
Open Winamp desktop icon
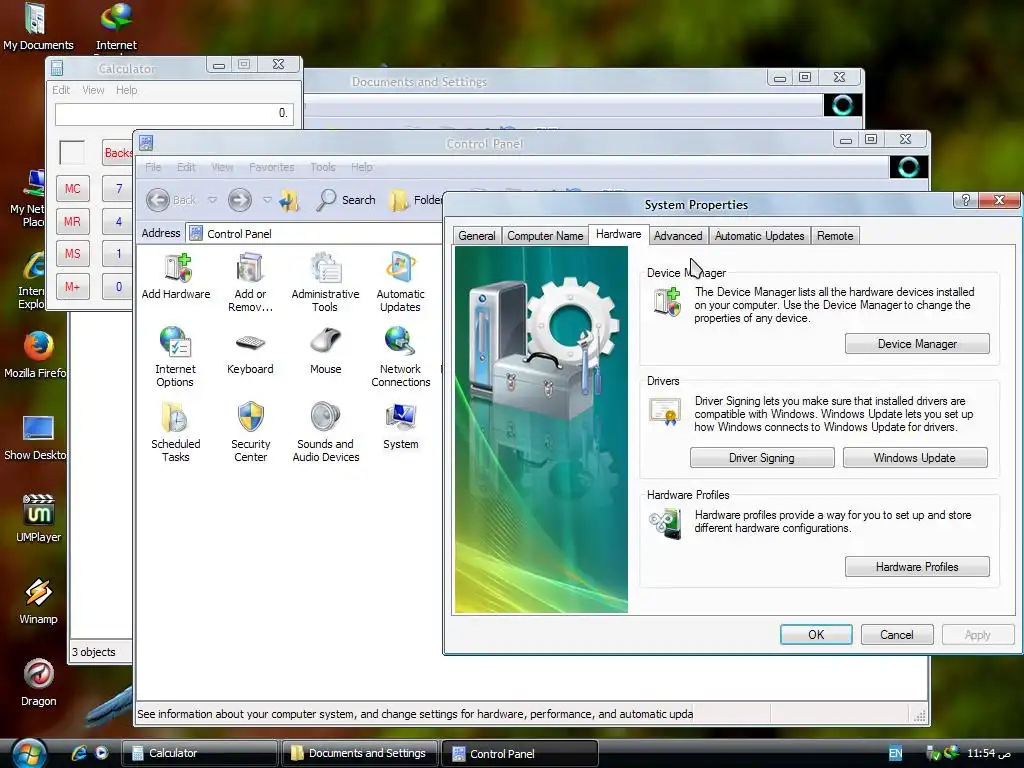39,601
